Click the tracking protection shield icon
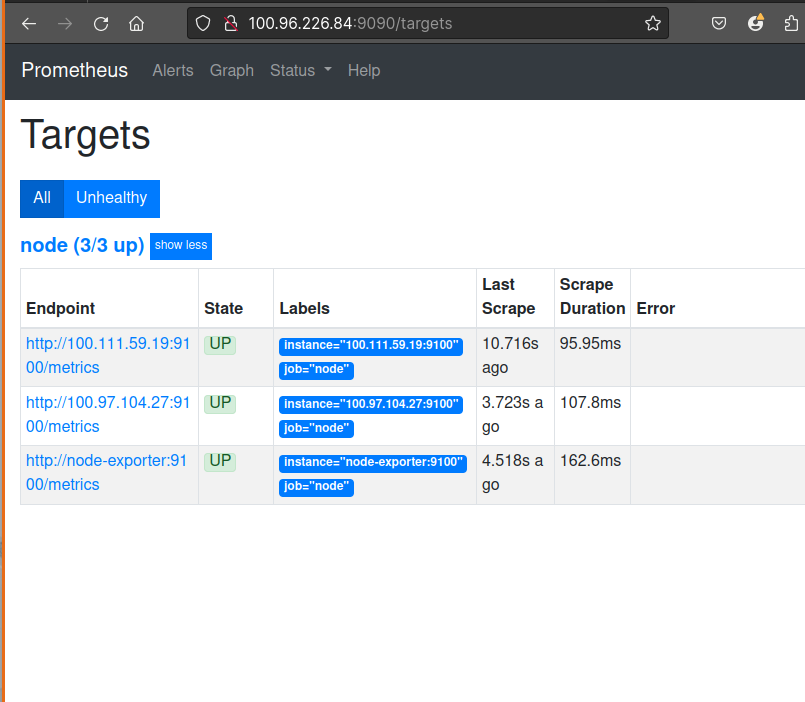Viewport: 805px width, 702px height. point(203,23)
